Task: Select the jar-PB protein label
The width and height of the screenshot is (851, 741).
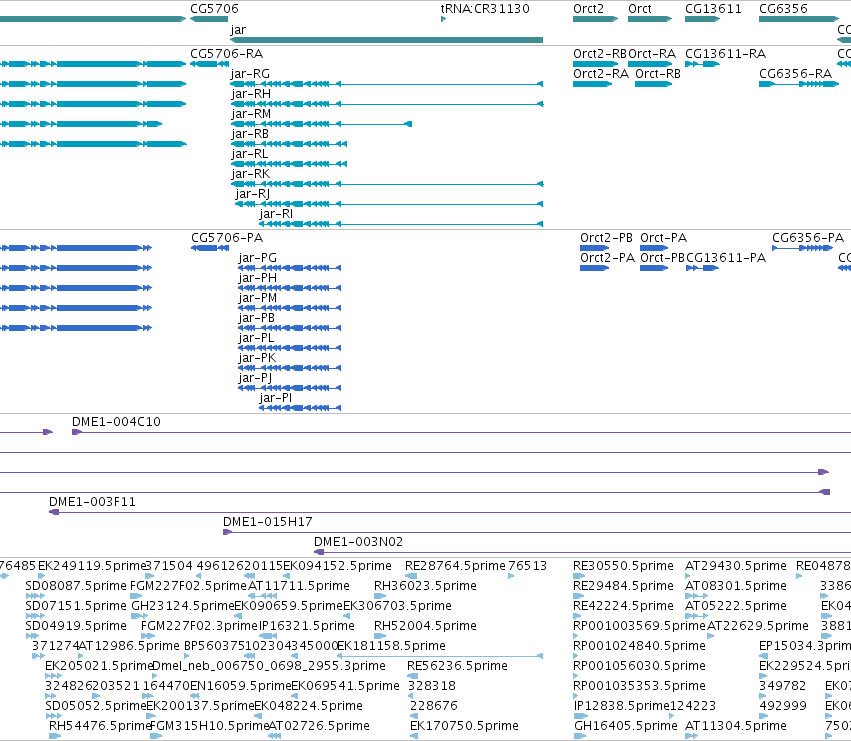Action: 256,318
